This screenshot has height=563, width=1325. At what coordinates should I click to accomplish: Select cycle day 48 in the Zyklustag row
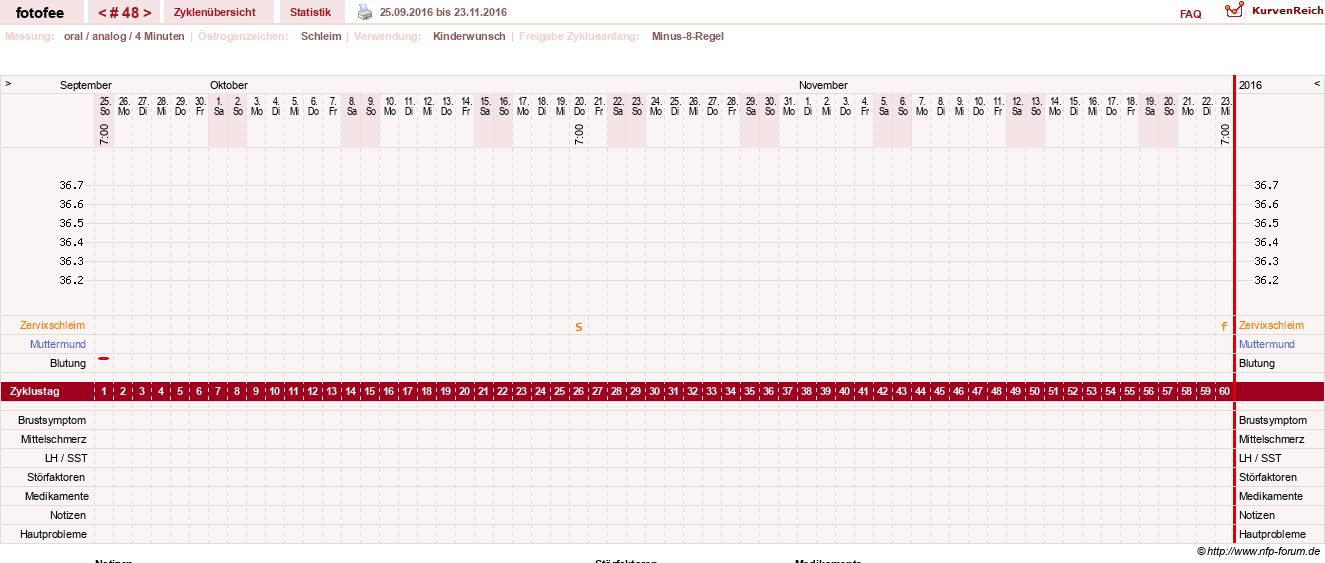click(x=997, y=391)
